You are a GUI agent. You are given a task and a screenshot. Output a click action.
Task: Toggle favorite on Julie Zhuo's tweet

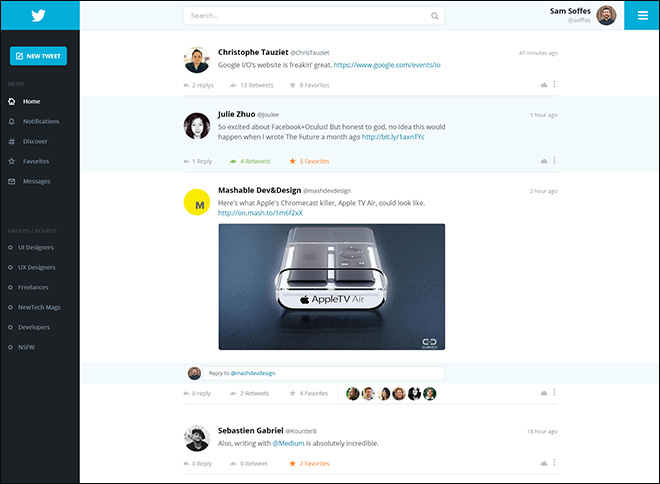point(292,161)
